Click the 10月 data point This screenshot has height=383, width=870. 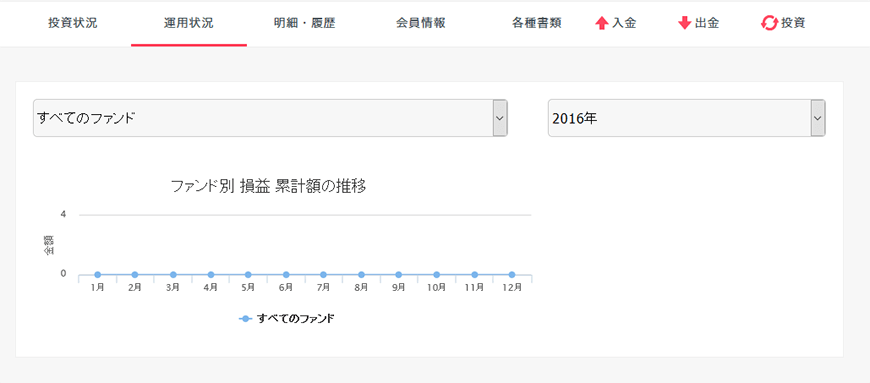click(437, 275)
